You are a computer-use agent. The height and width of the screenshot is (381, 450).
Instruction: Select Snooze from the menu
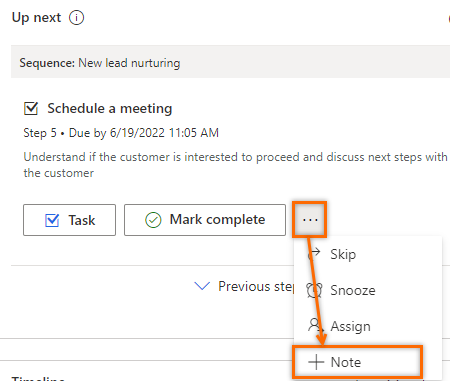click(368, 290)
